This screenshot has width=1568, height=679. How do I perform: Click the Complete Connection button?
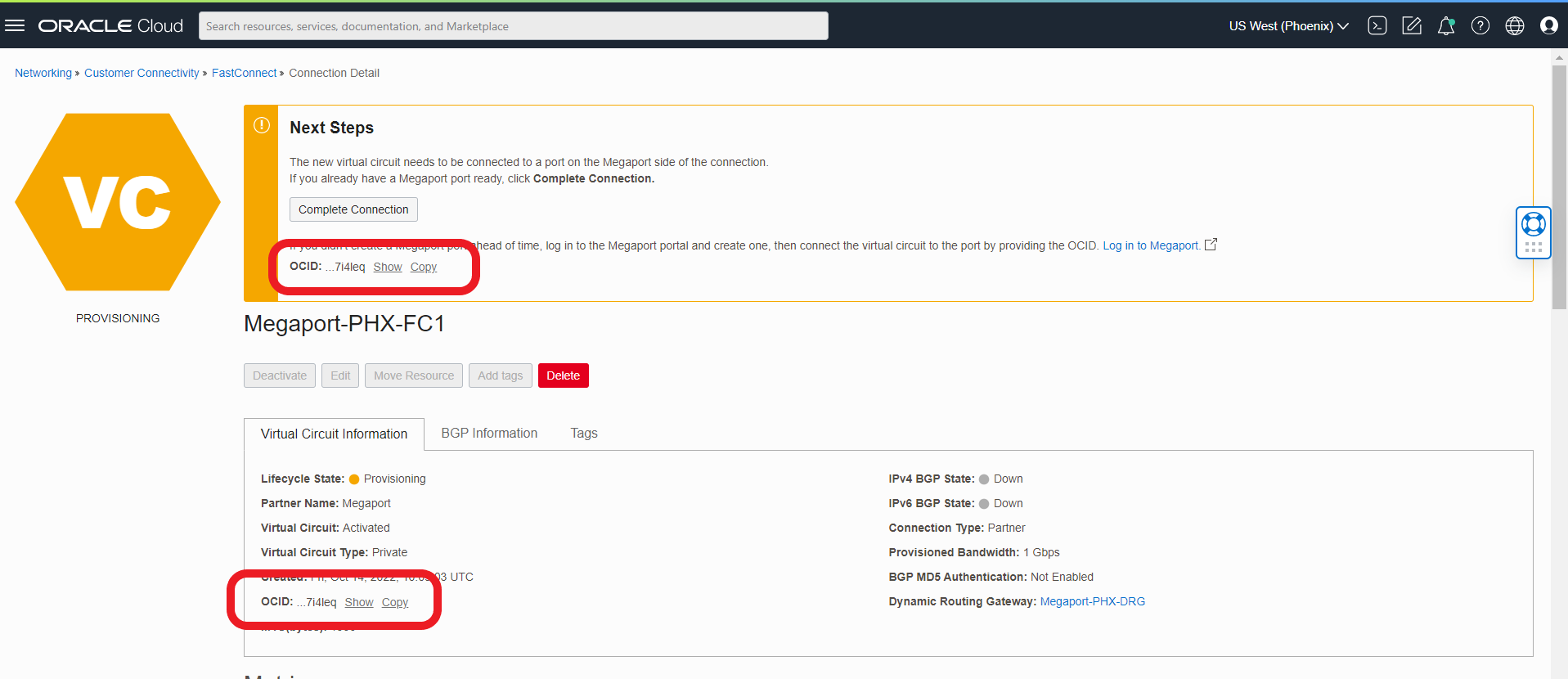[x=353, y=209]
